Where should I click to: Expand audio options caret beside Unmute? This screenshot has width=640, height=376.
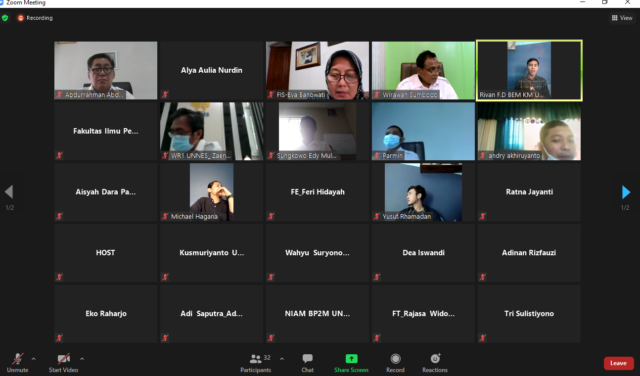point(33,359)
